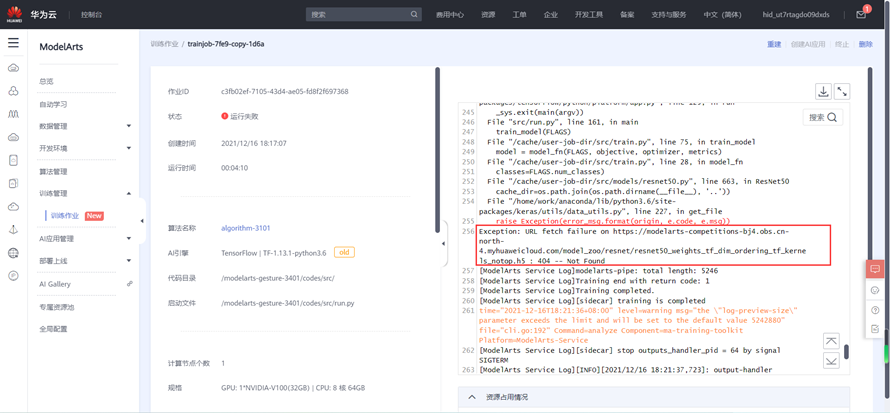Expand the 开发环境 menu arrow
The image size is (890, 413).
pyautogui.click(x=129, y=149)
